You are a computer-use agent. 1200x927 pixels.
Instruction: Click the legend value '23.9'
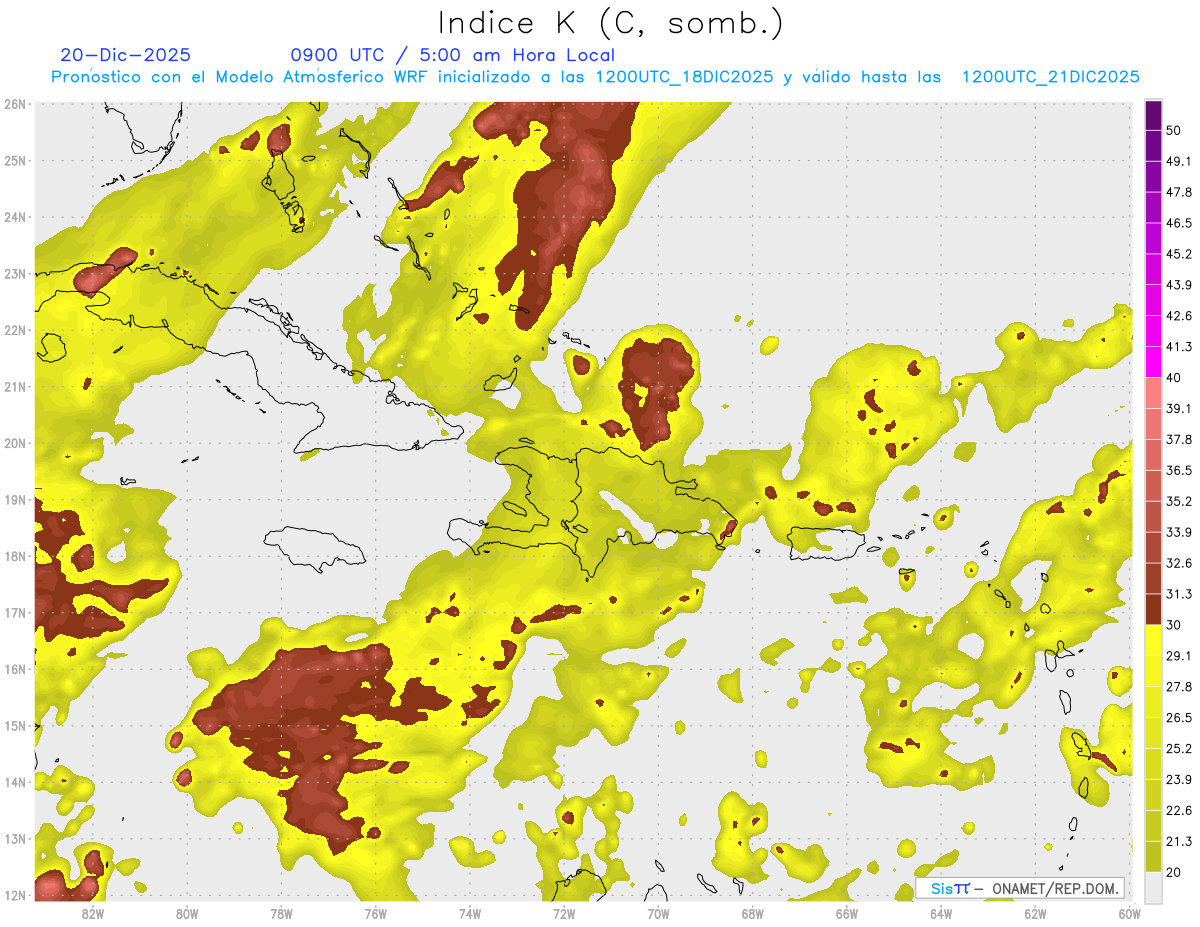click(x=1179, y=779)
